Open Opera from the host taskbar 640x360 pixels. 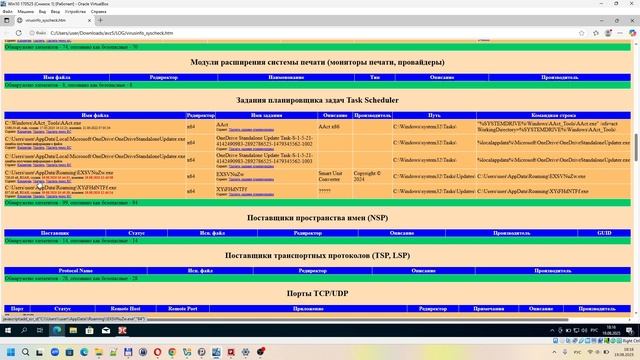pyautogui.click(x=158, y=352)
